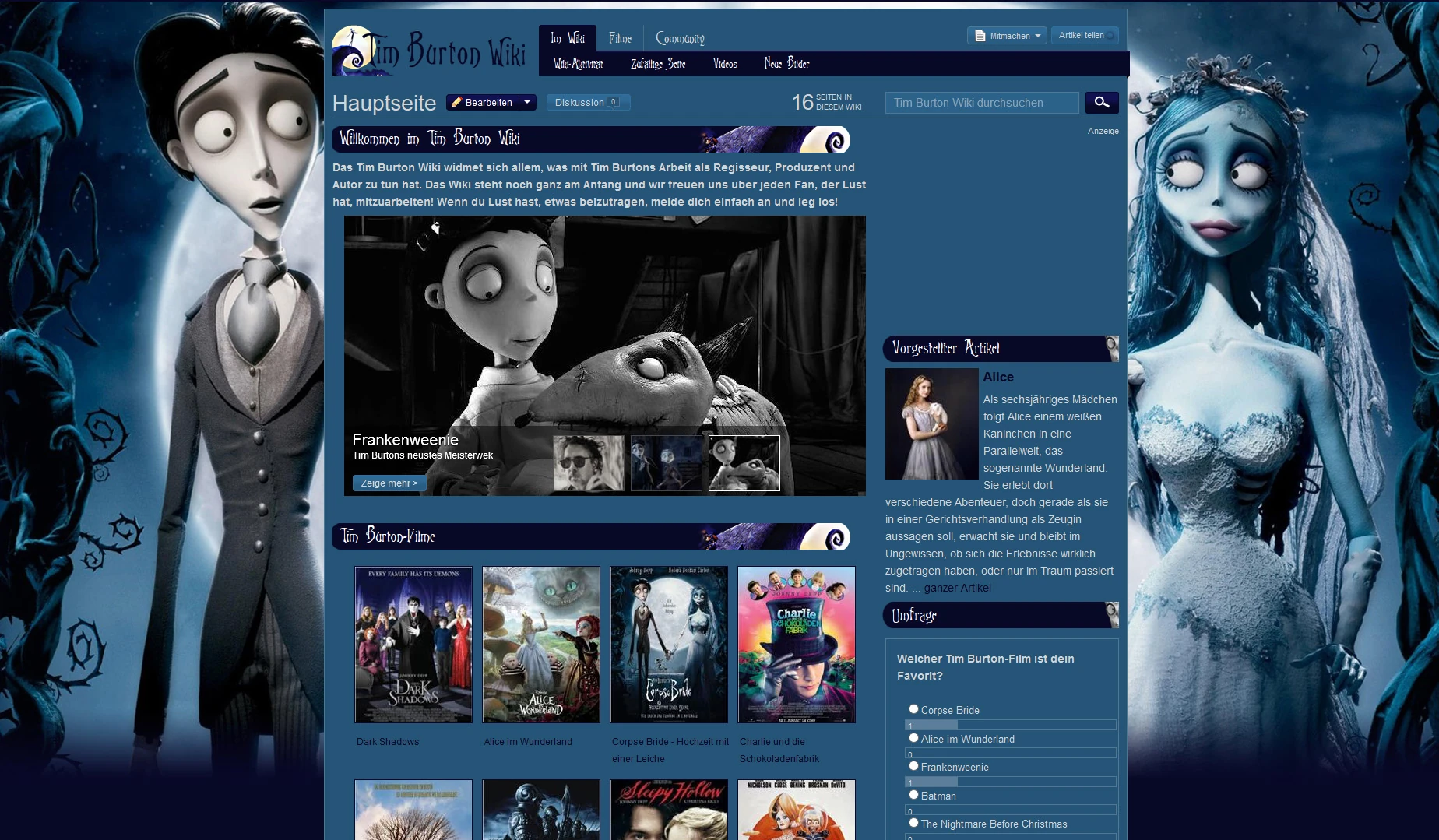Click the Anzeige label
Image resolution: width=1439 pixels, height=840 pixels.
tap(1103, 131)
